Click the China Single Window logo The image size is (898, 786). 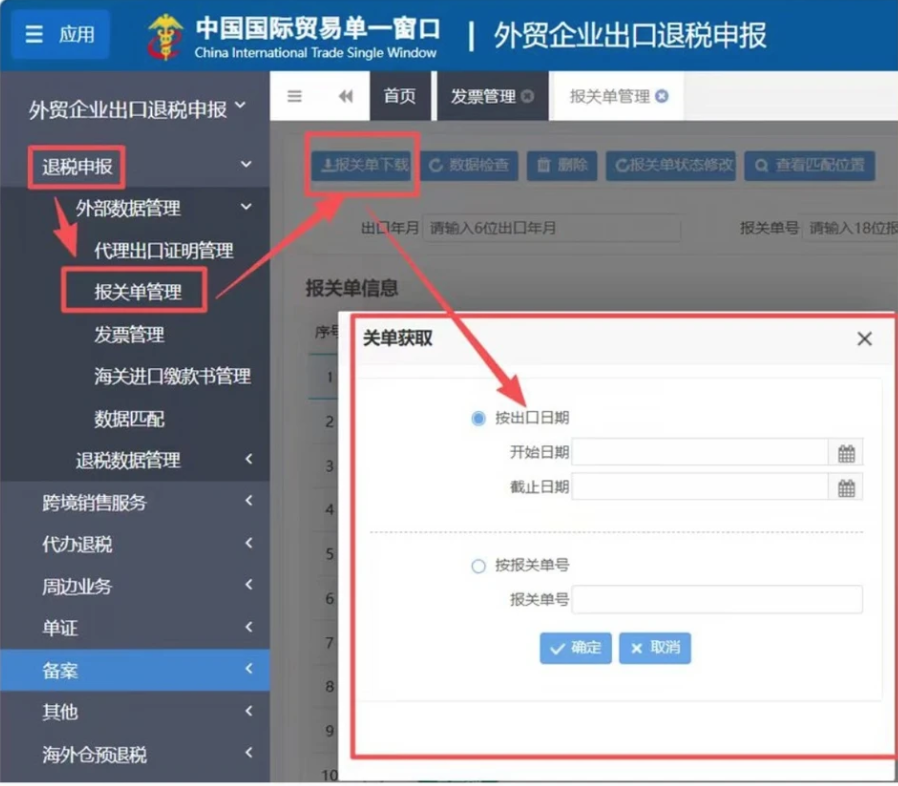(165, 37)
